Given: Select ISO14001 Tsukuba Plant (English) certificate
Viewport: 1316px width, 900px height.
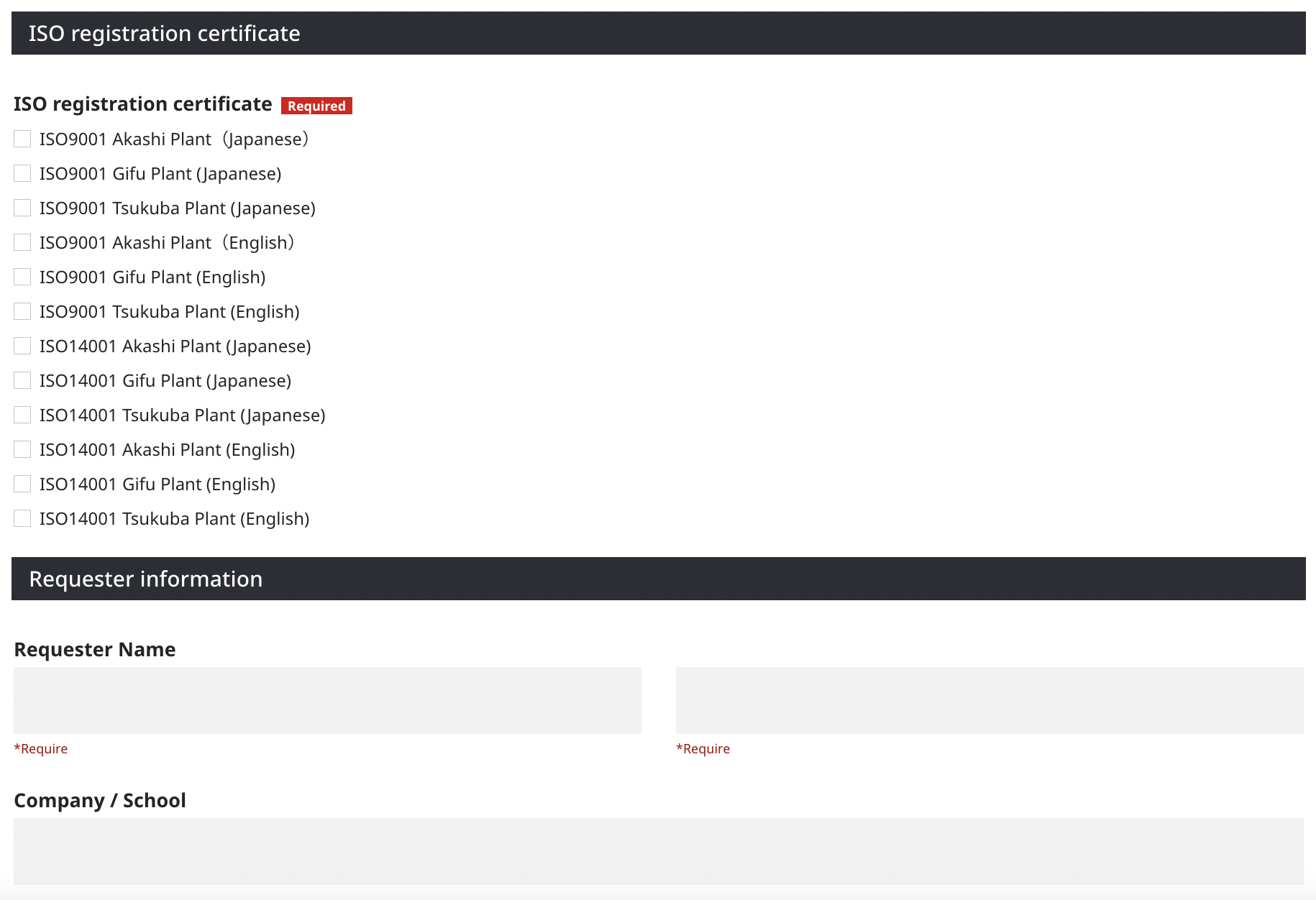Looking at the screenshot, I should tap(22, 518).
